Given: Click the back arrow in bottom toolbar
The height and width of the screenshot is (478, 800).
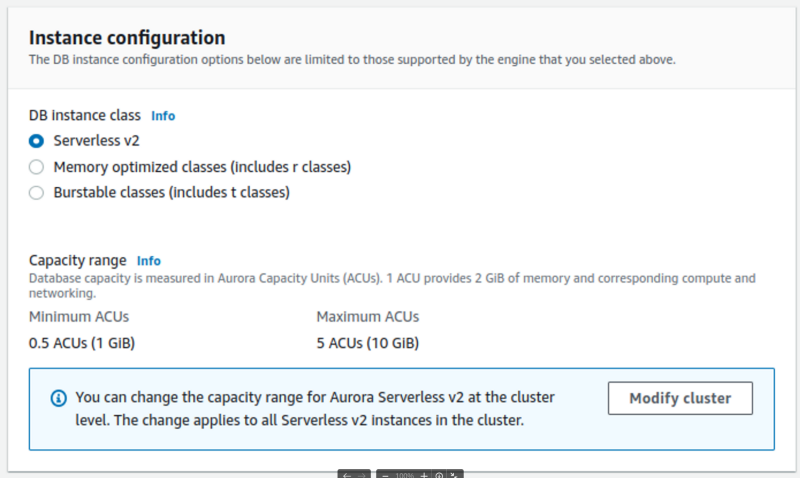Looking at the screenshot, I should [x=346, y=475].
